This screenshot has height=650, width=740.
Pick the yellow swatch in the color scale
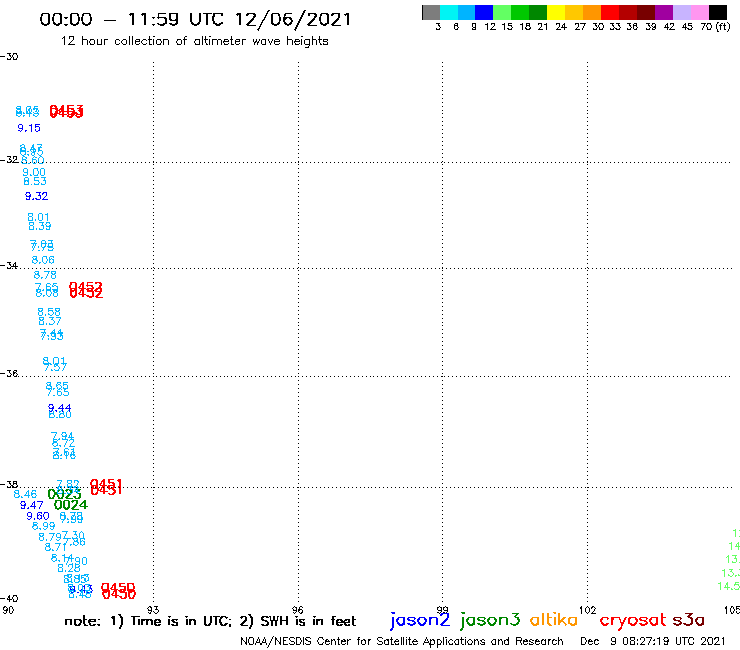point(556,12)
